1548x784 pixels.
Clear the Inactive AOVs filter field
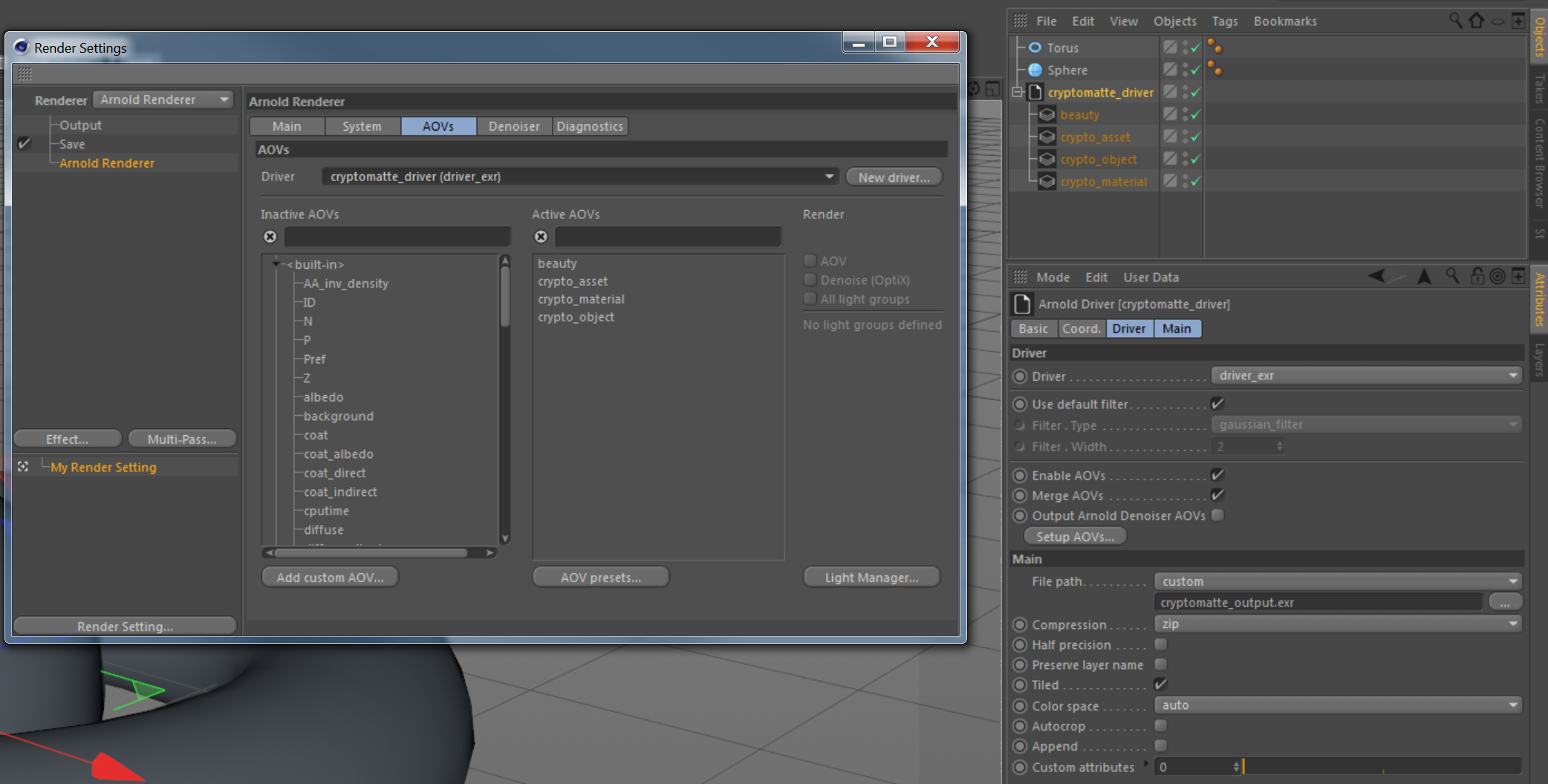(270, 237)
